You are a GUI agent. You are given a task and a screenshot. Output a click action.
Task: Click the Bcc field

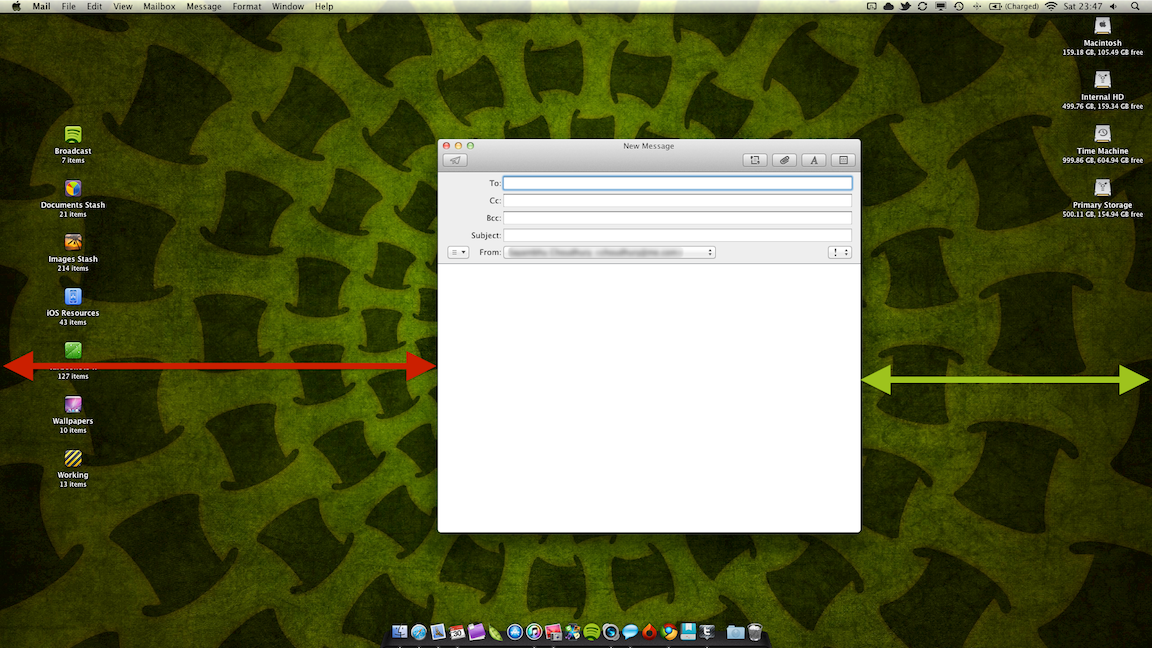(x=677, y=217)
